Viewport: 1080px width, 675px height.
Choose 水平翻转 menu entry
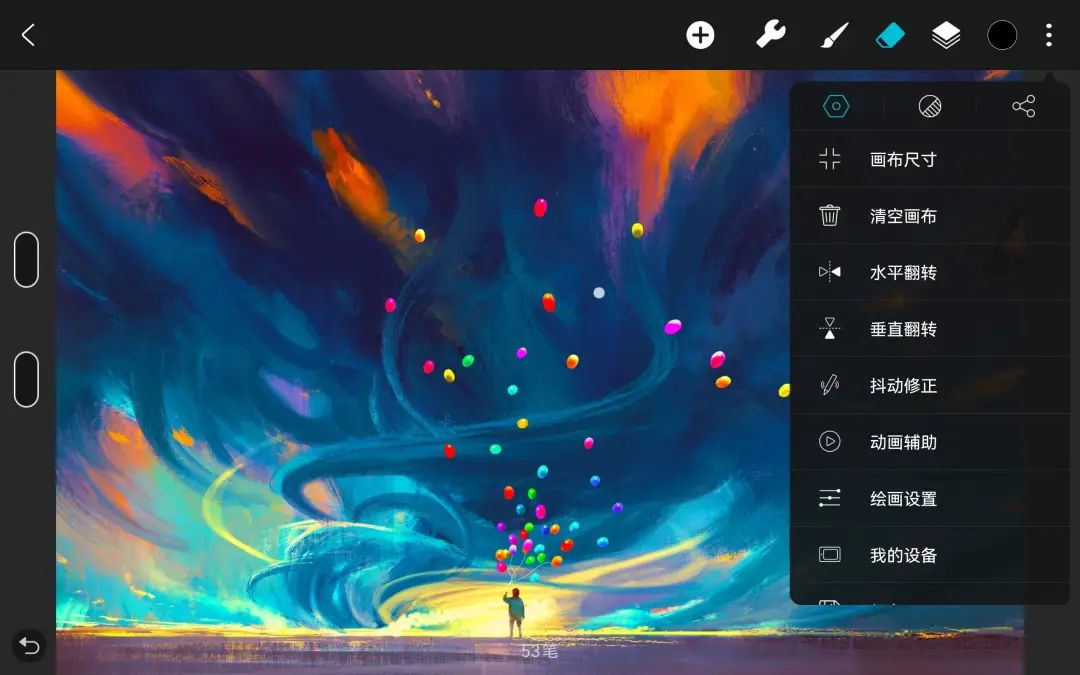(930, 272)
